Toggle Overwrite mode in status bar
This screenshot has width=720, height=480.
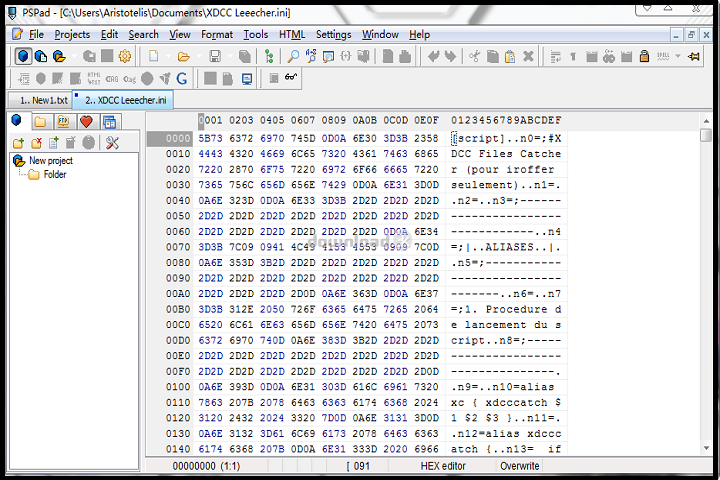tap(519, 466)
